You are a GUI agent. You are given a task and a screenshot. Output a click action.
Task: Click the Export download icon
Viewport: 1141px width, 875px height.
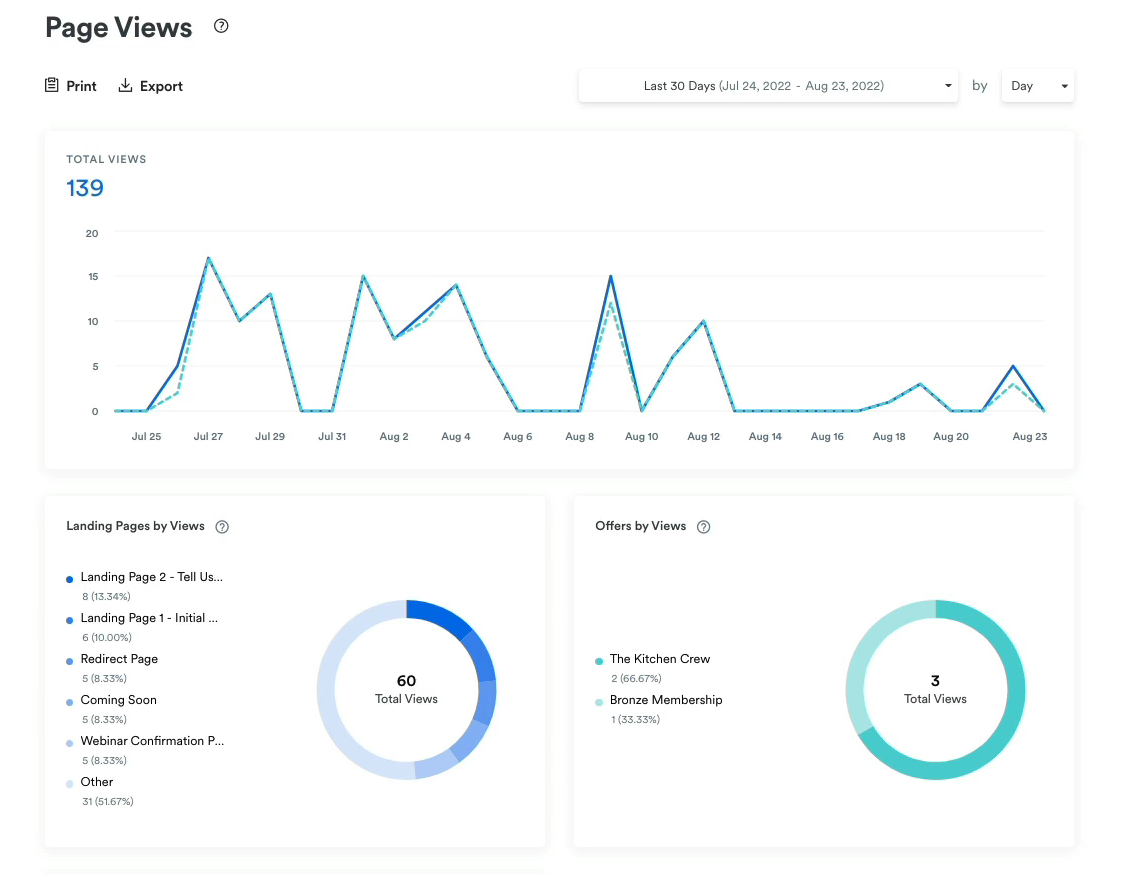[x=124, y=85]
